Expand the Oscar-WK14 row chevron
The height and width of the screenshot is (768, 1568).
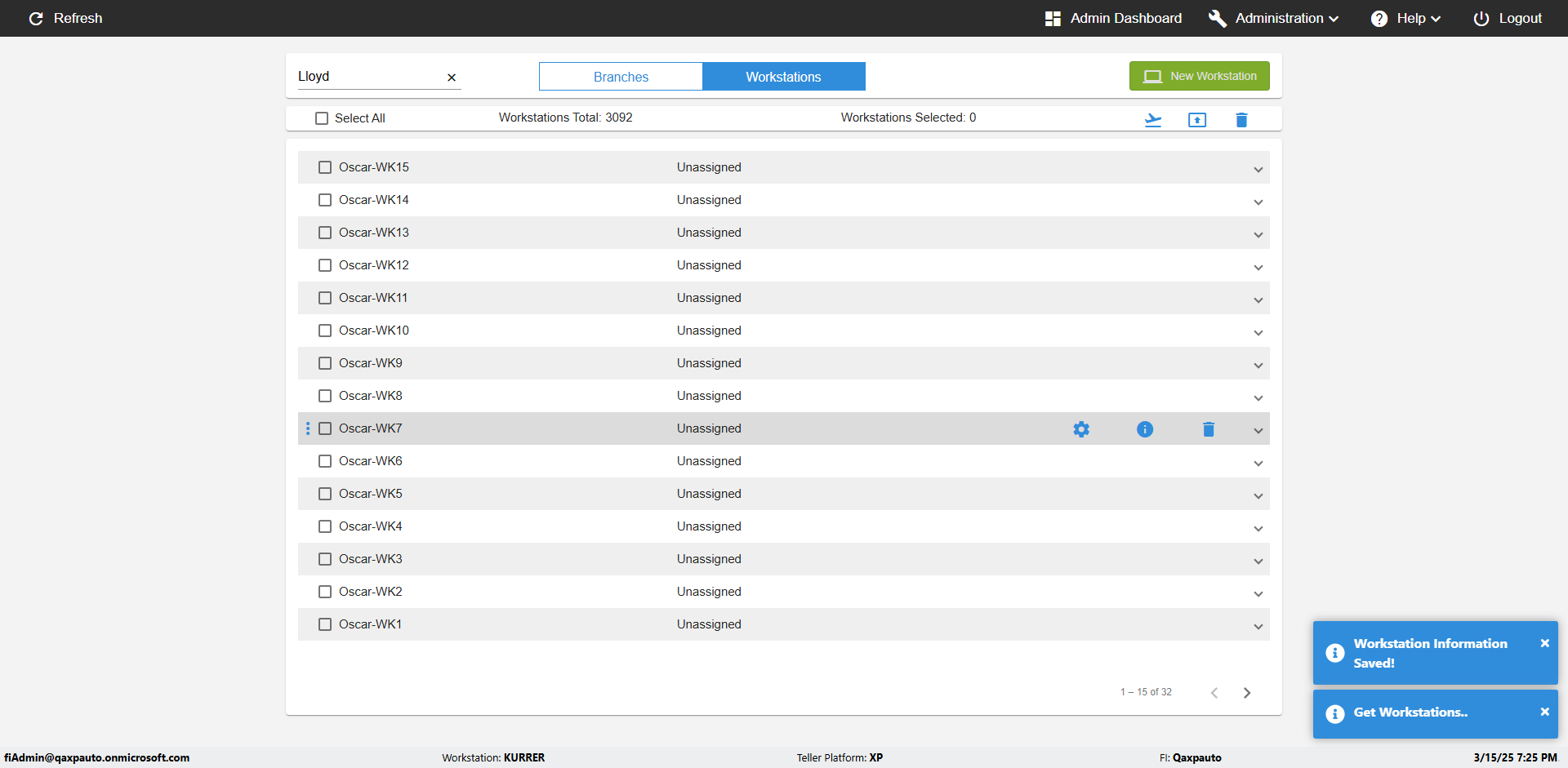[x=1258, y=202]
